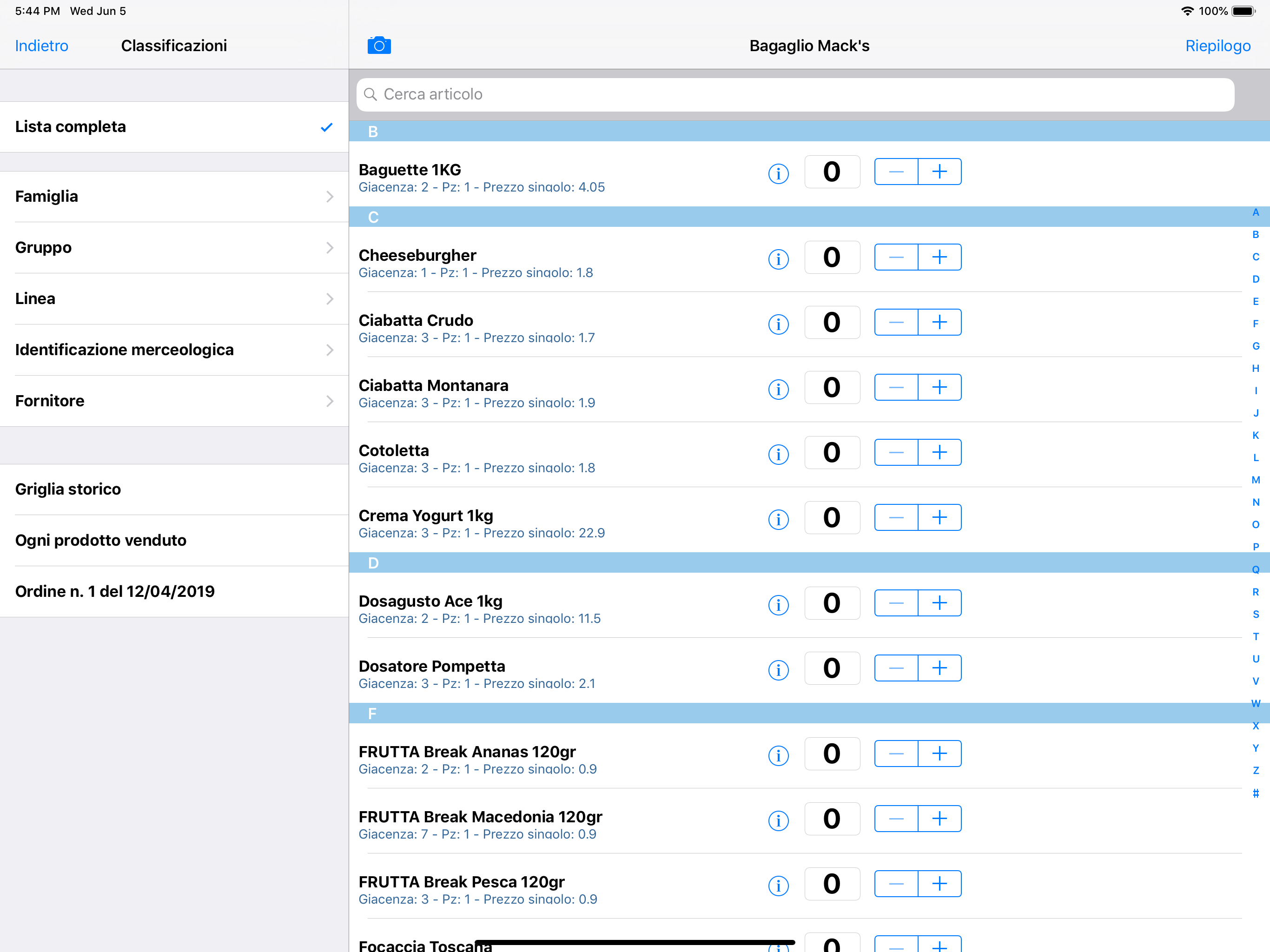Image resolution: width=1270 pixels, height=952 pixels.
Task: Decrease FRUTTA Break Pesca 120gr quantity
Action: tap(896, 884)
